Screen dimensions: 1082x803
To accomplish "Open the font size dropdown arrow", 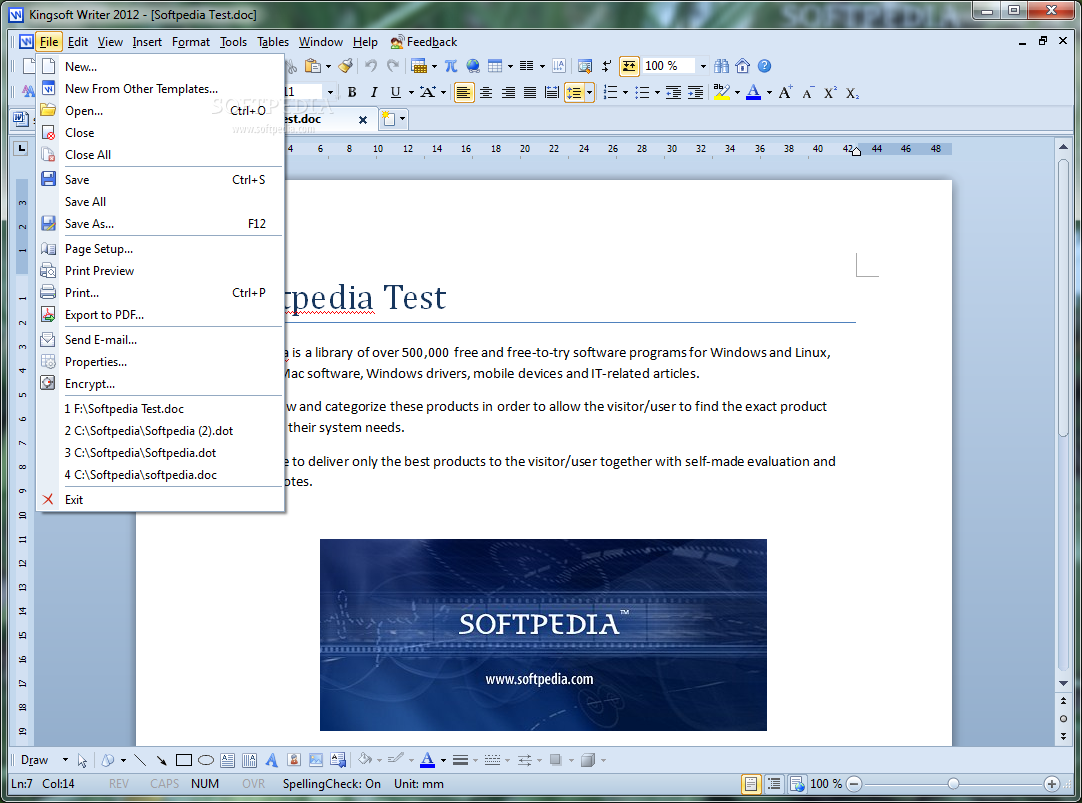I will click(x=331, y=92).
